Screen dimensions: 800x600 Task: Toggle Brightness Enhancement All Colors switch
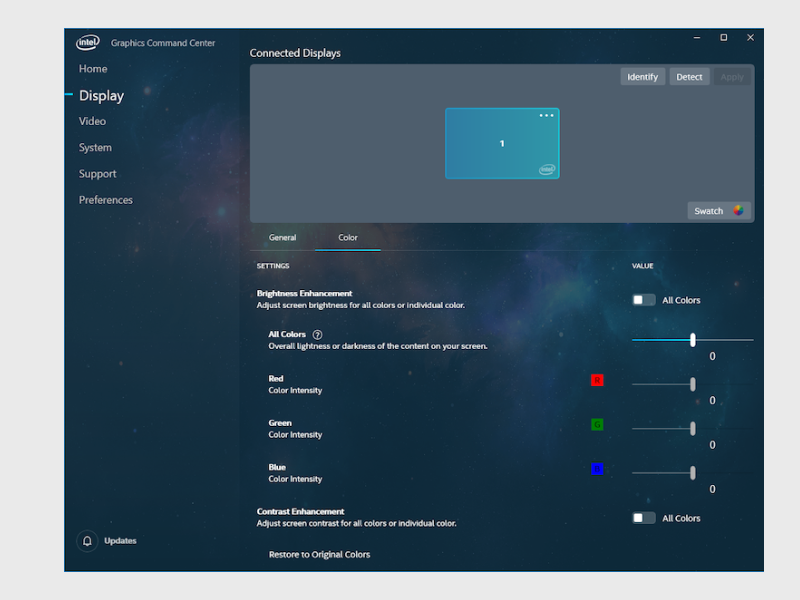pyautogui.click(x=643, y=300)
